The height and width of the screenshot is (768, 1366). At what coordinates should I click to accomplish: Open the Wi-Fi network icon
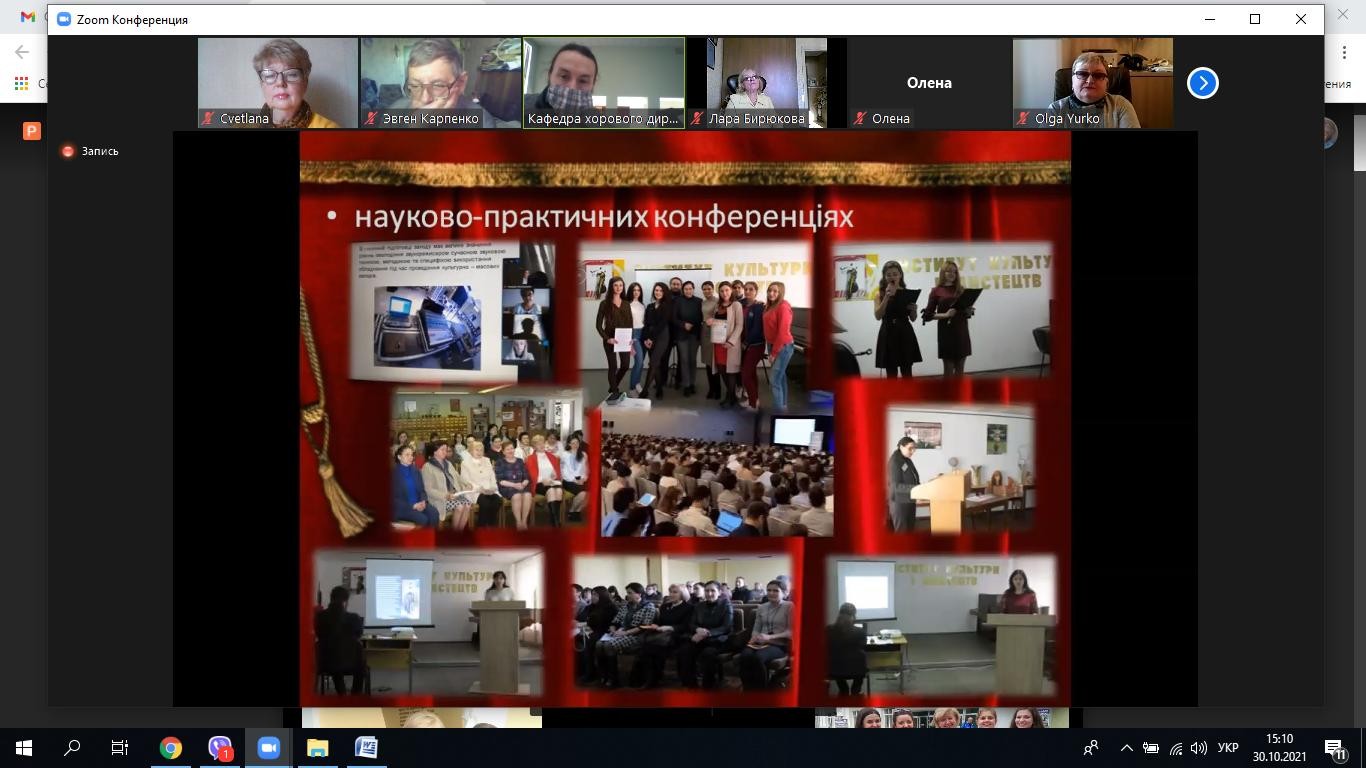click(x=1176, y=747)
